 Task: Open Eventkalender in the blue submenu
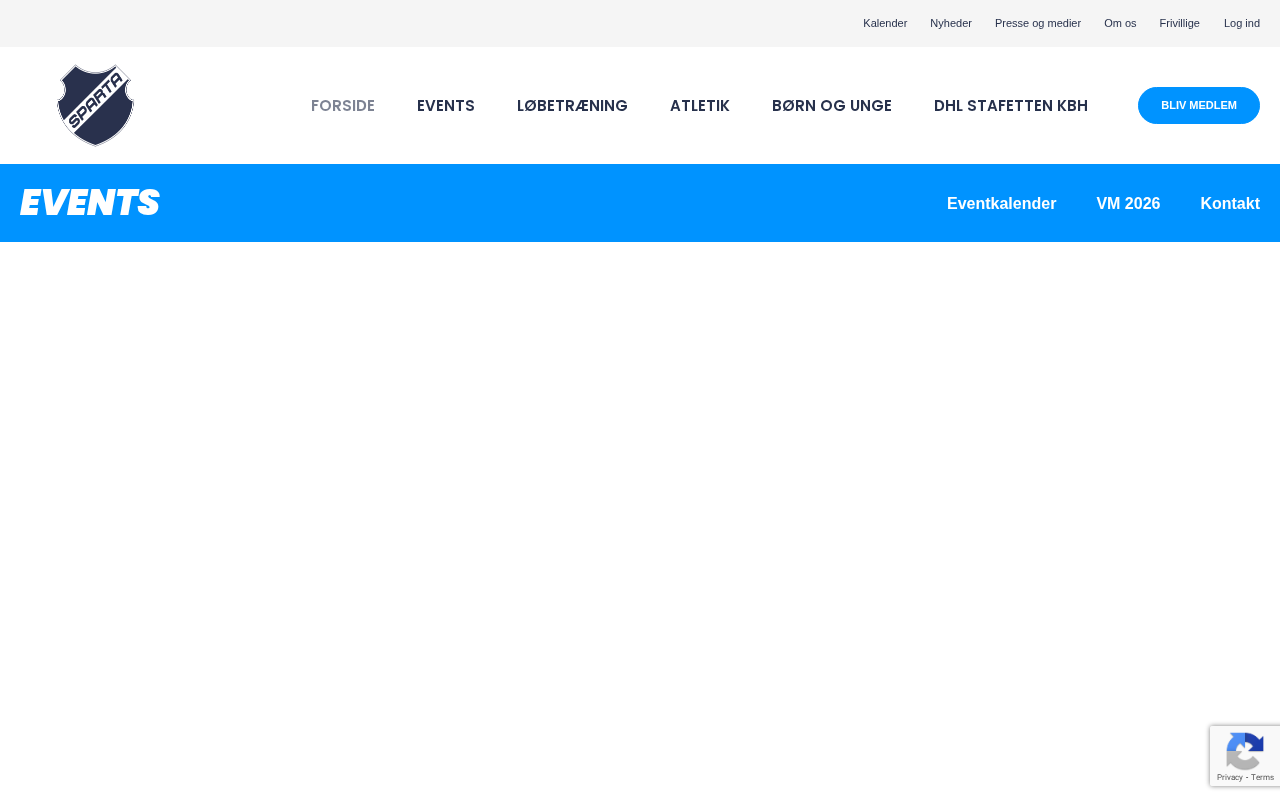pos(1001,203)
